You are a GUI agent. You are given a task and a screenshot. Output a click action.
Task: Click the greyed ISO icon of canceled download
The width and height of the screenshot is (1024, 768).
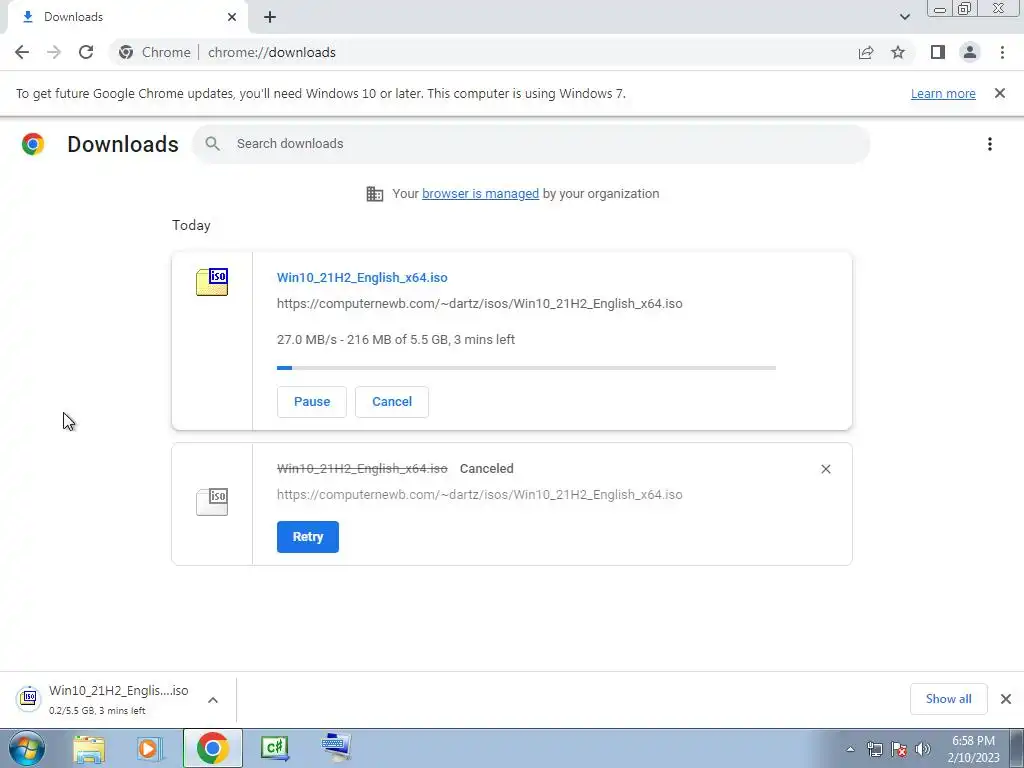(x=212, y=502)
